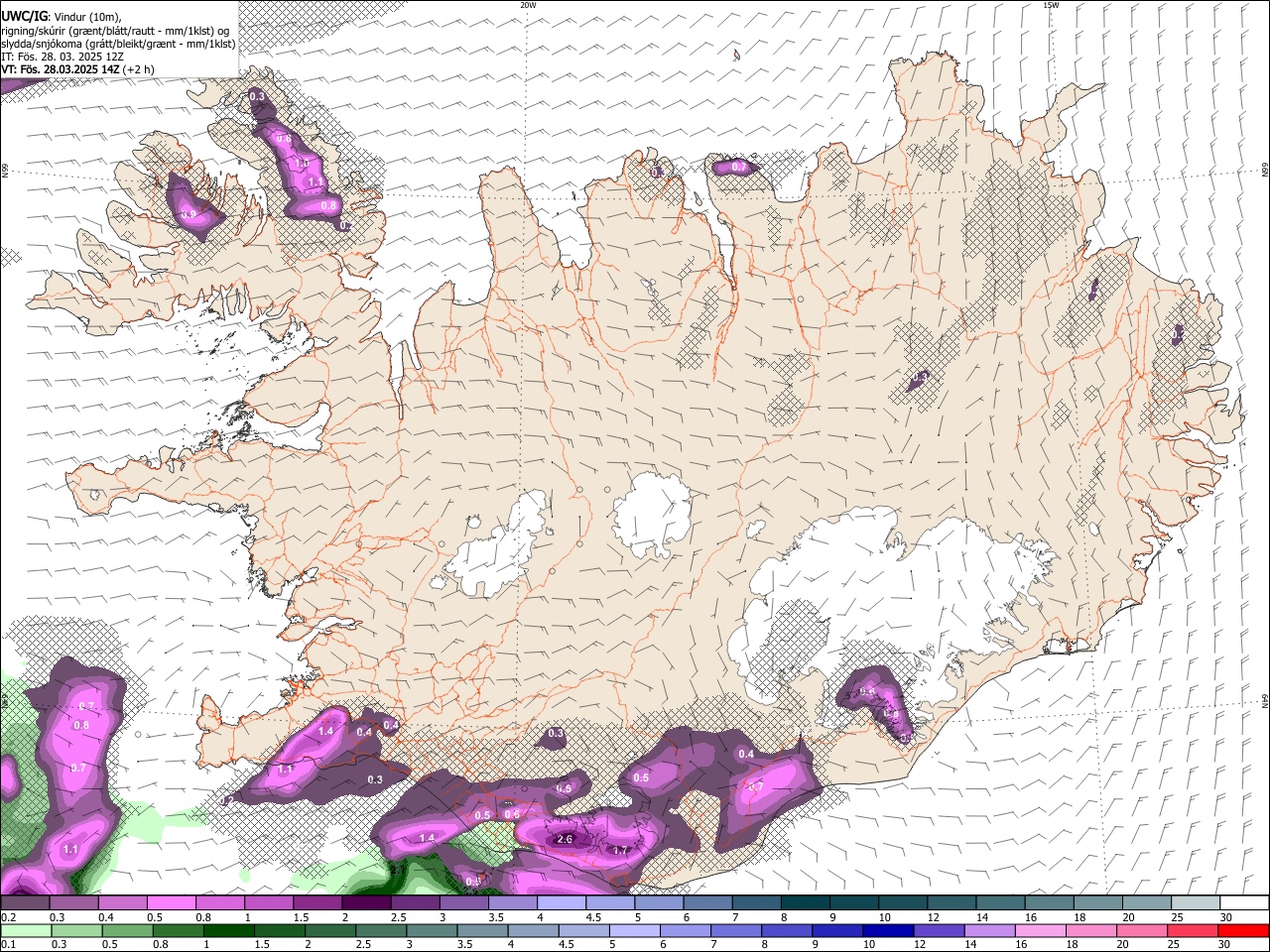Click the '15W' longitude label
1270x952 pixels.
coord(1051,5)
